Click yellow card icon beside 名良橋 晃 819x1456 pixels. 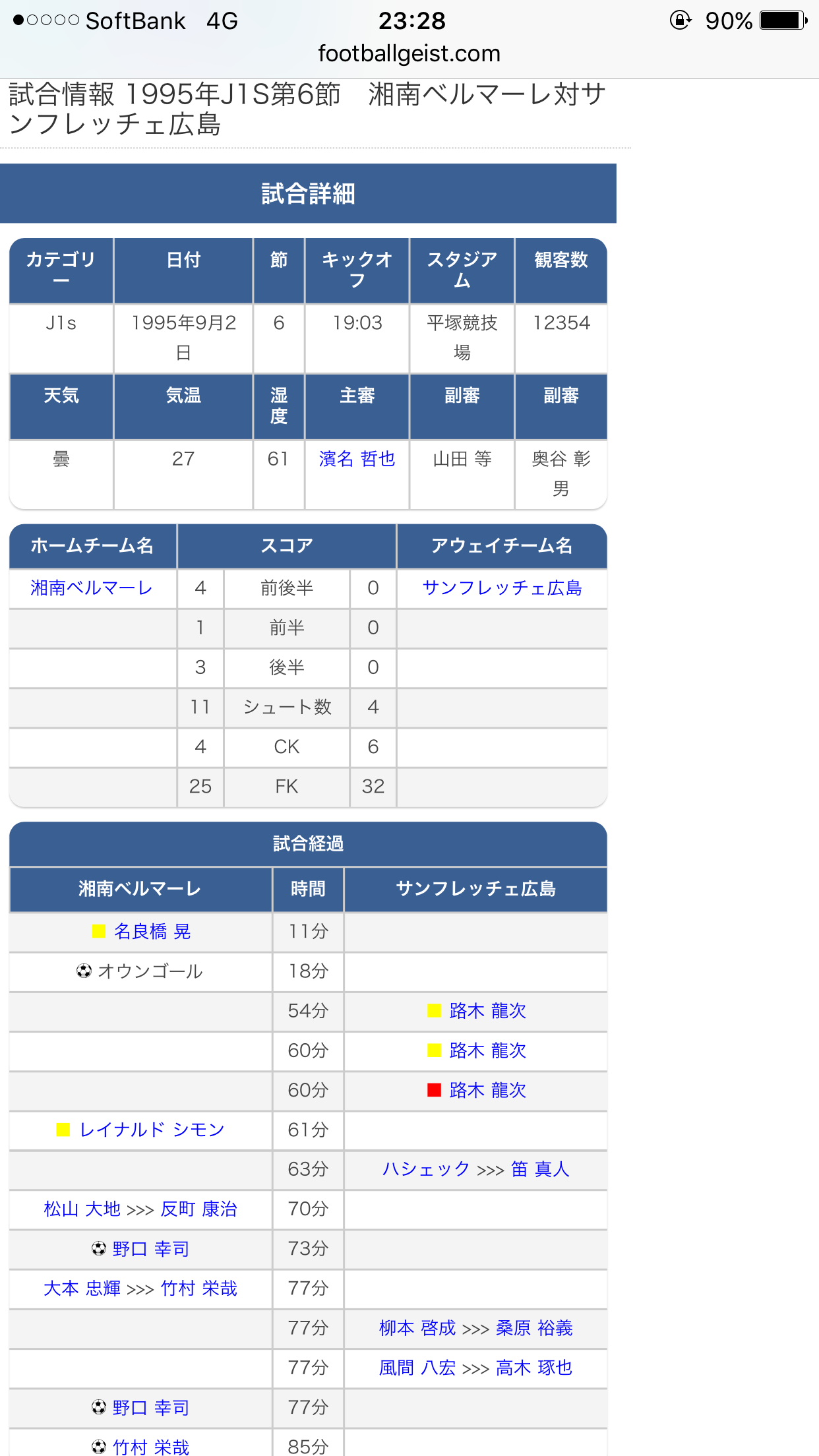(99, 931)
